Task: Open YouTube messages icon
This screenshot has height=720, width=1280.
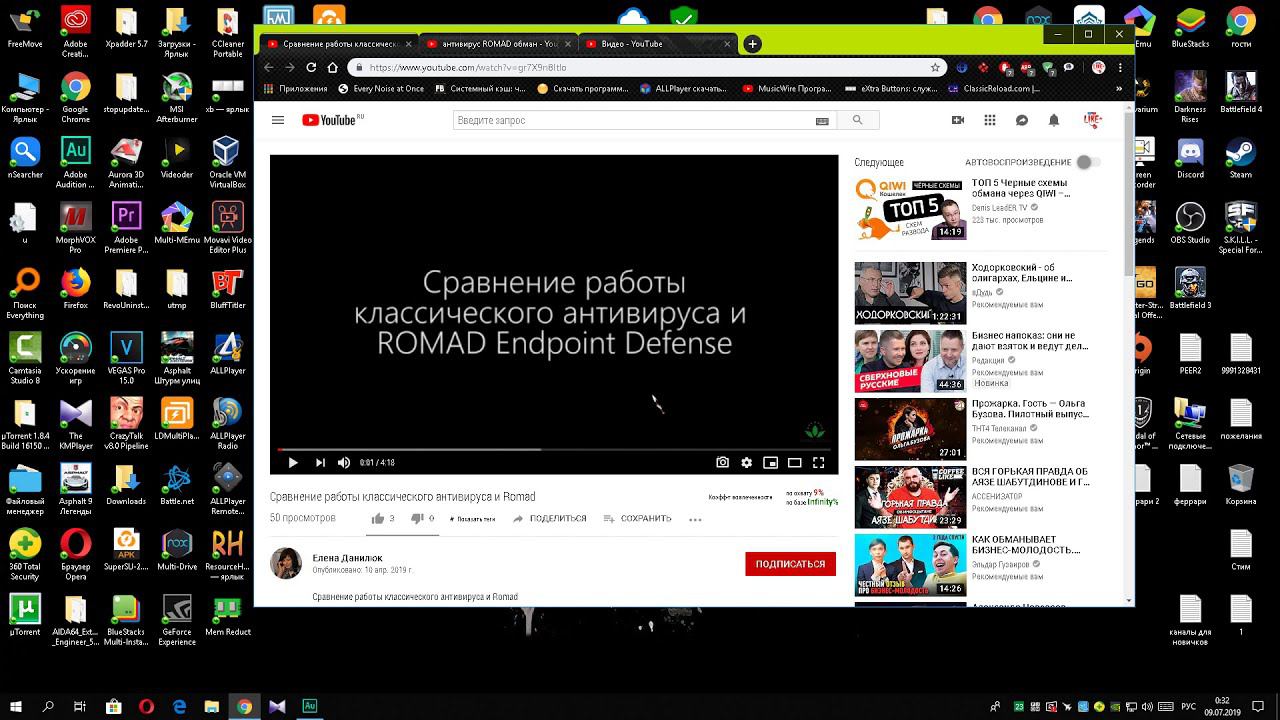Action: [x=1022, y=120]
